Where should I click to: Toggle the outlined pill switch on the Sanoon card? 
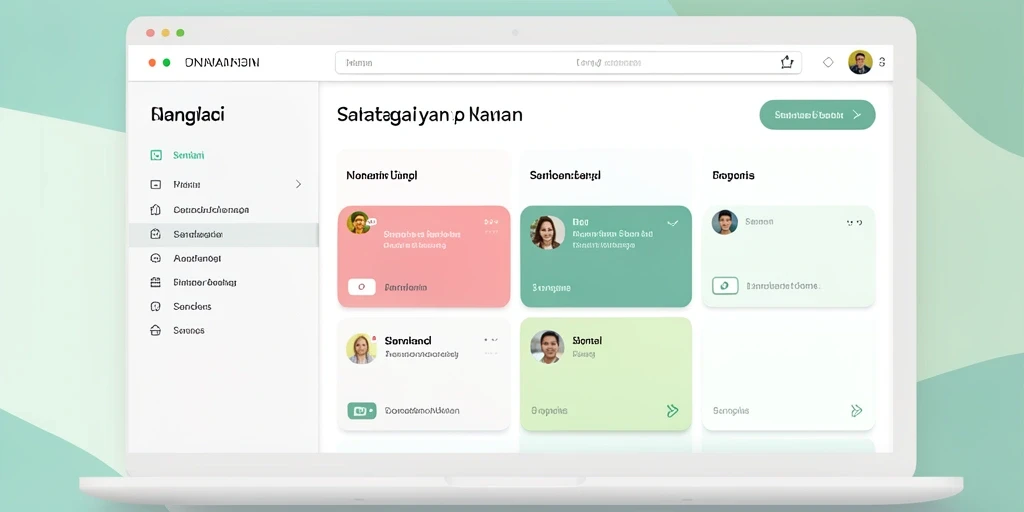(725, 285)
